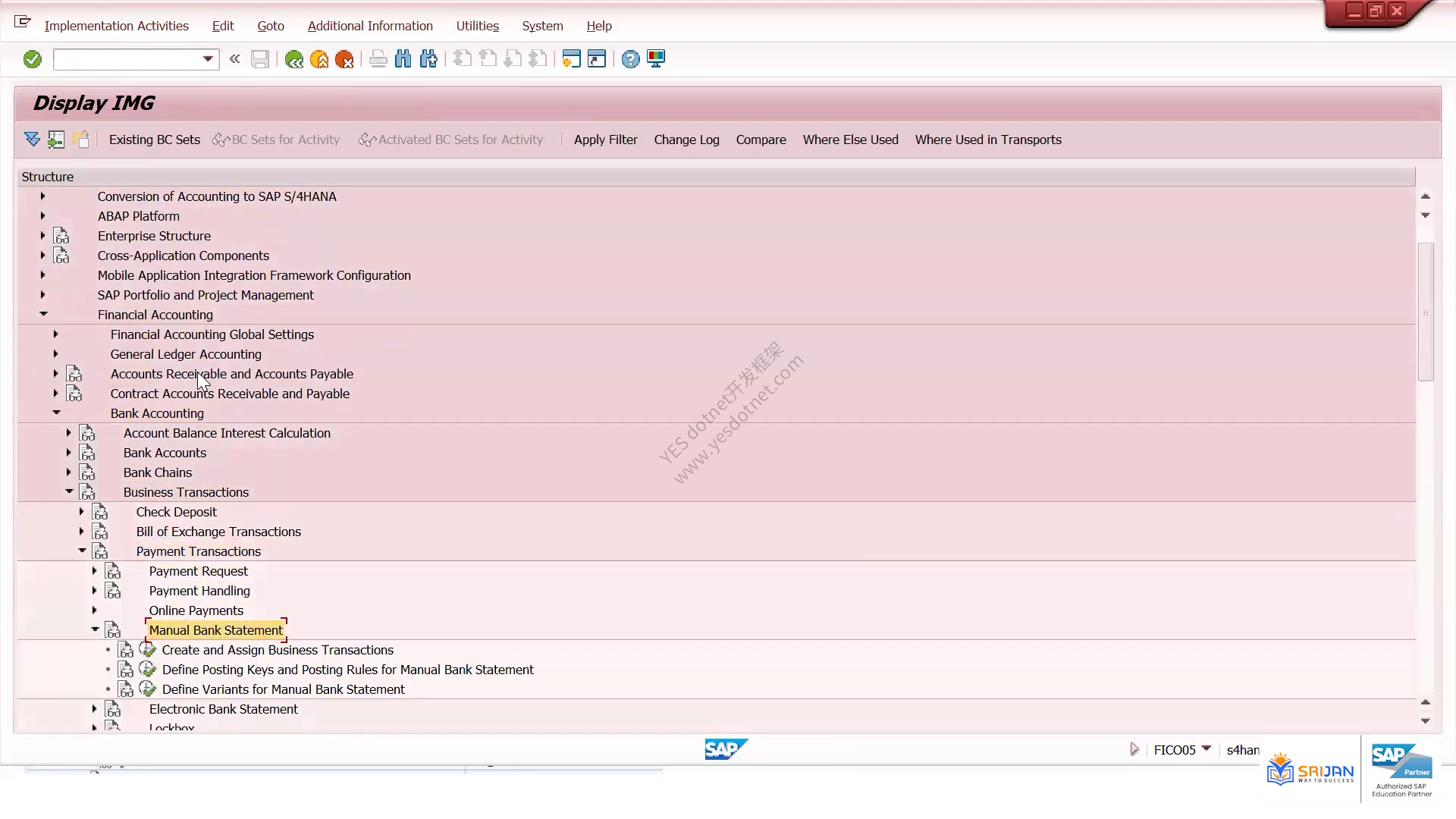The image size is (1456, 819).
Task: Open the Help question mark icon
Action: (630, 59)
